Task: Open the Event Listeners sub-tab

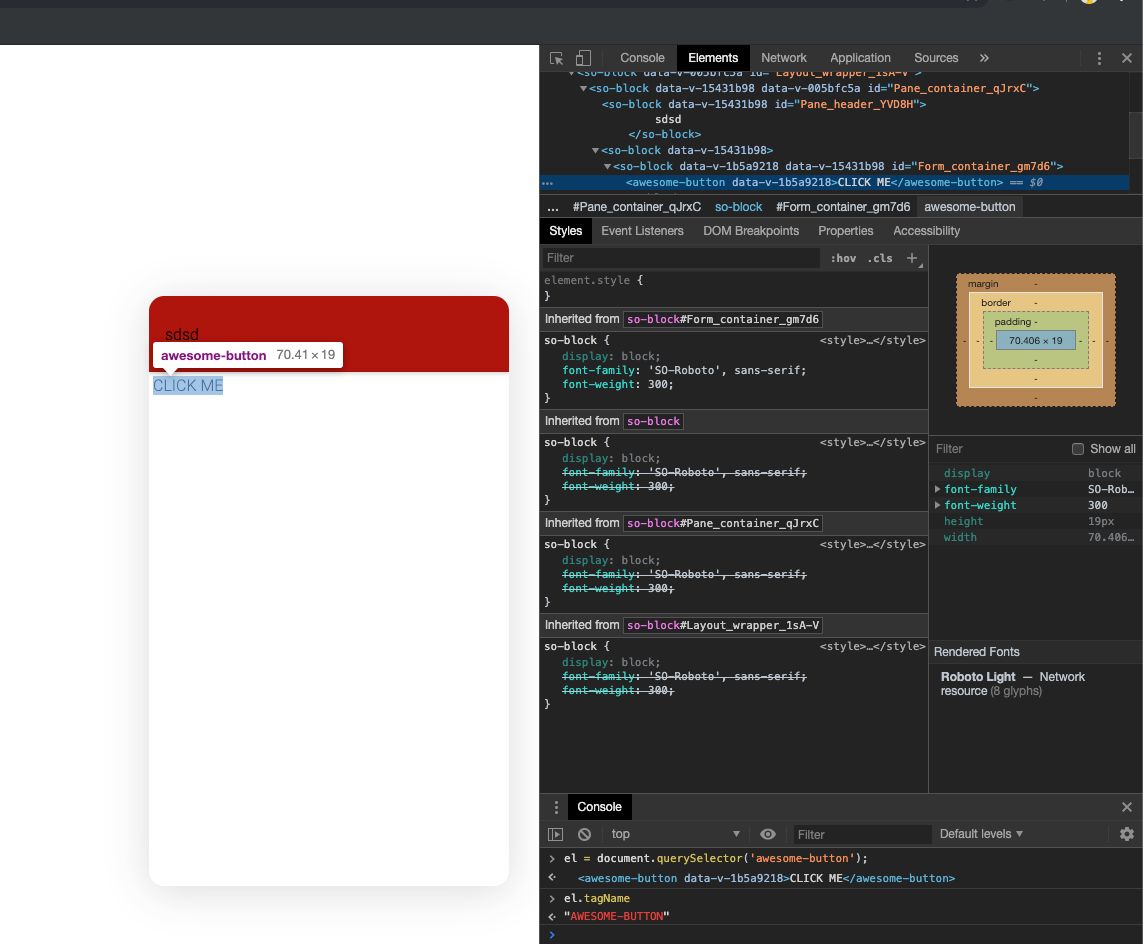Action: (642, 231)
